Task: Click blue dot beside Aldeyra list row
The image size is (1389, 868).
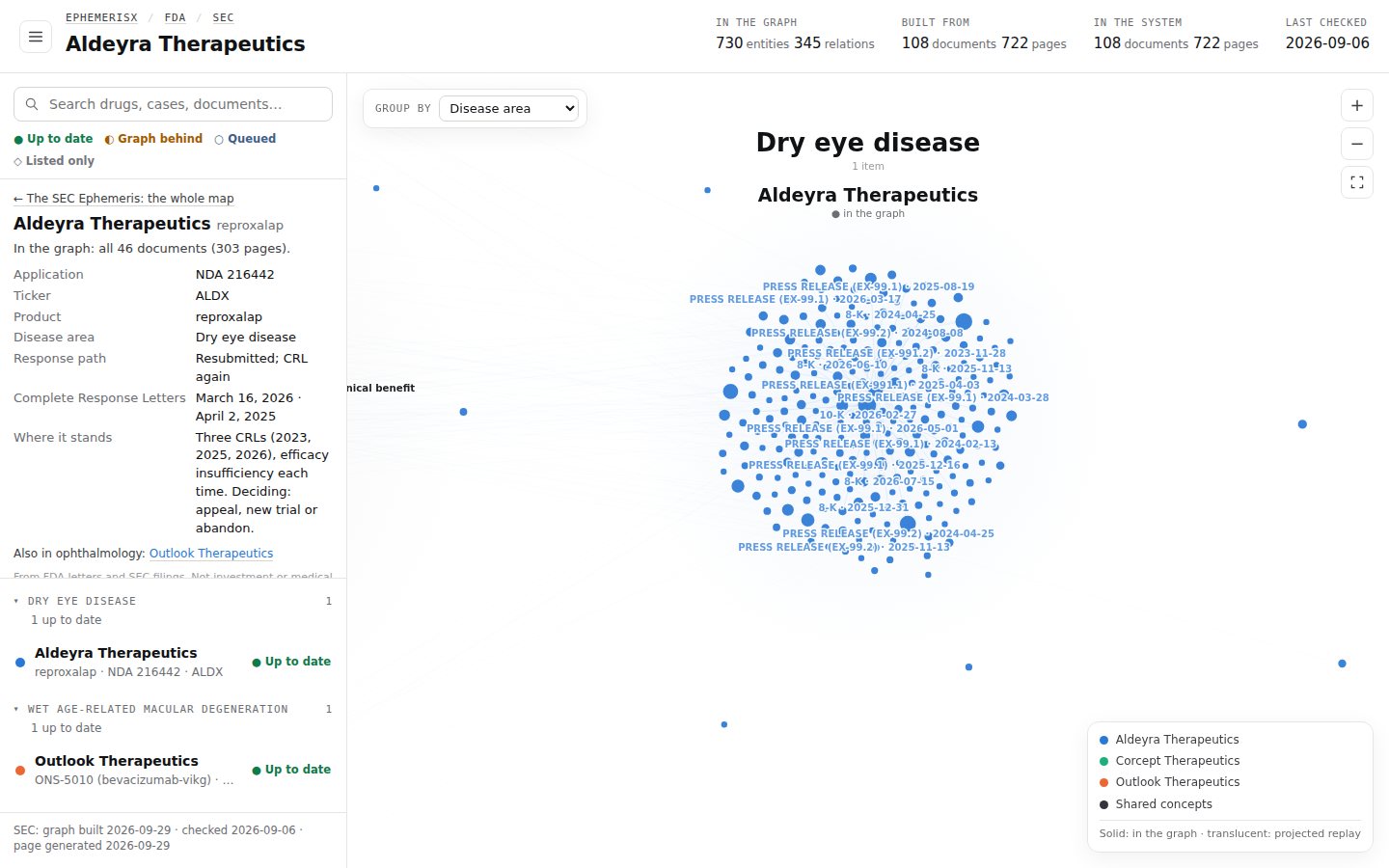Action: coord(20,663)
